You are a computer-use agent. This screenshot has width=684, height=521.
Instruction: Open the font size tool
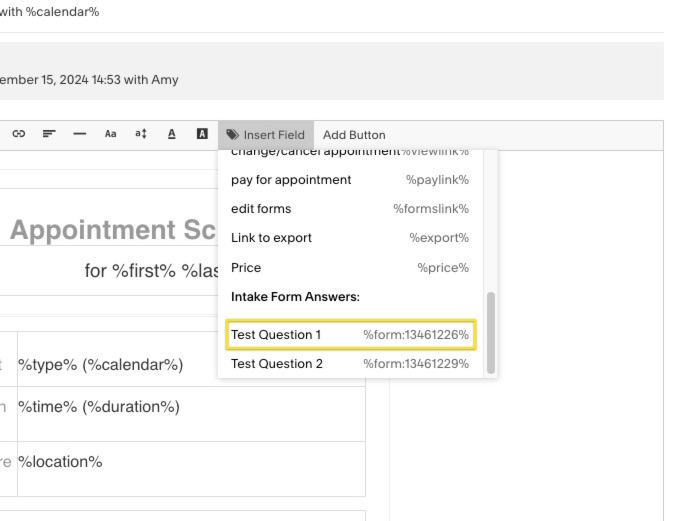(x=141, y=134)
